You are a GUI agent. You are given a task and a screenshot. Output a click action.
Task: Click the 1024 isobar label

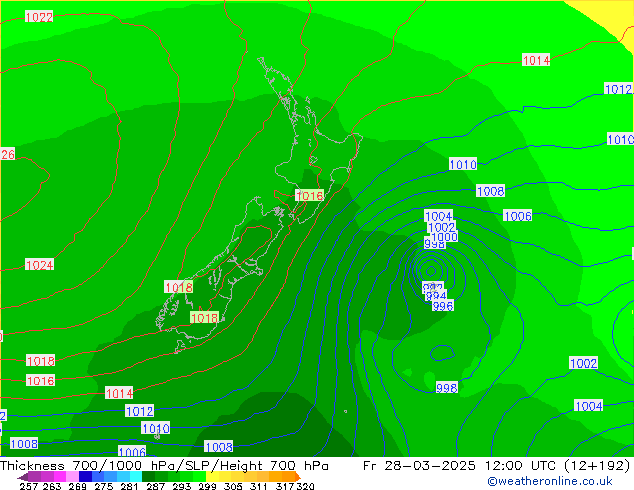[39, 265]
